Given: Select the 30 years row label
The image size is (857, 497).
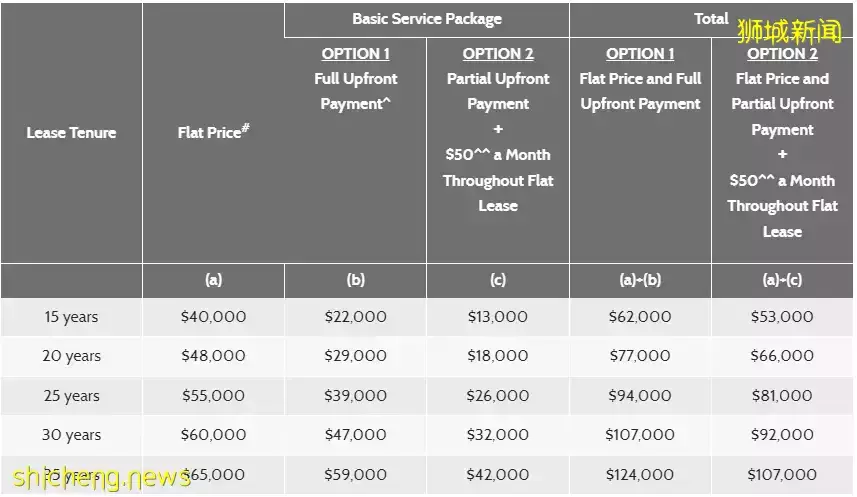Looking at the screenshot, I should [71, 435].
